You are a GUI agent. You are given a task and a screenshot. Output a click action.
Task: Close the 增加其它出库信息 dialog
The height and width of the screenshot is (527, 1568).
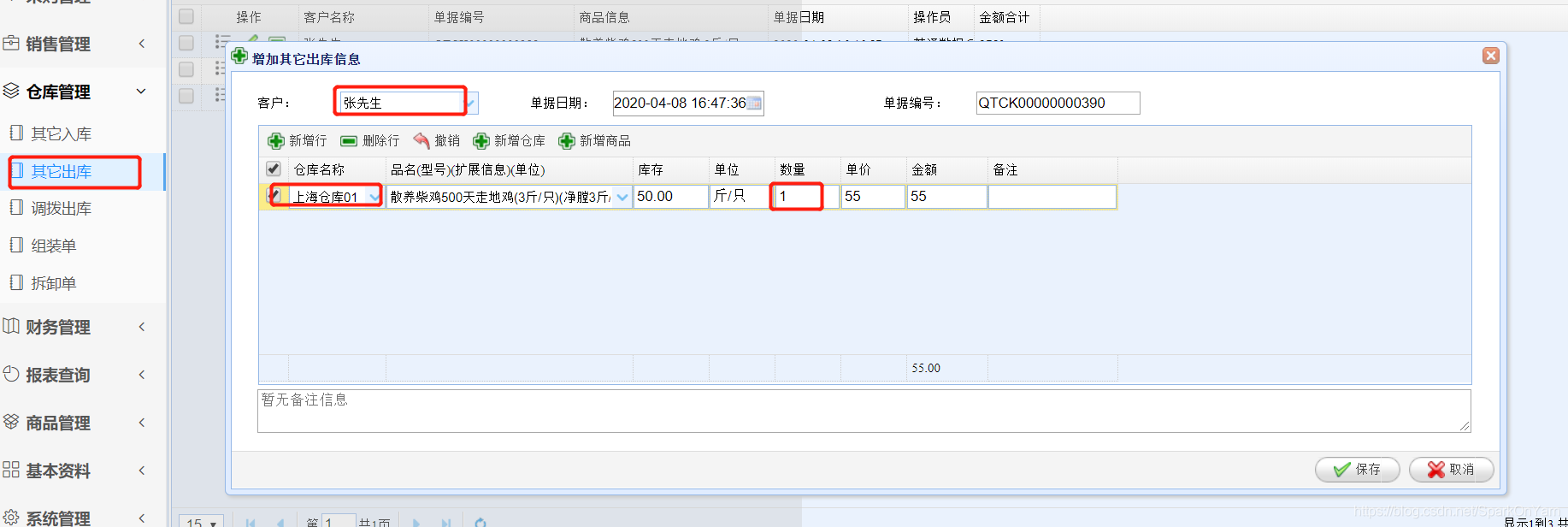(x=1491, y=56)
